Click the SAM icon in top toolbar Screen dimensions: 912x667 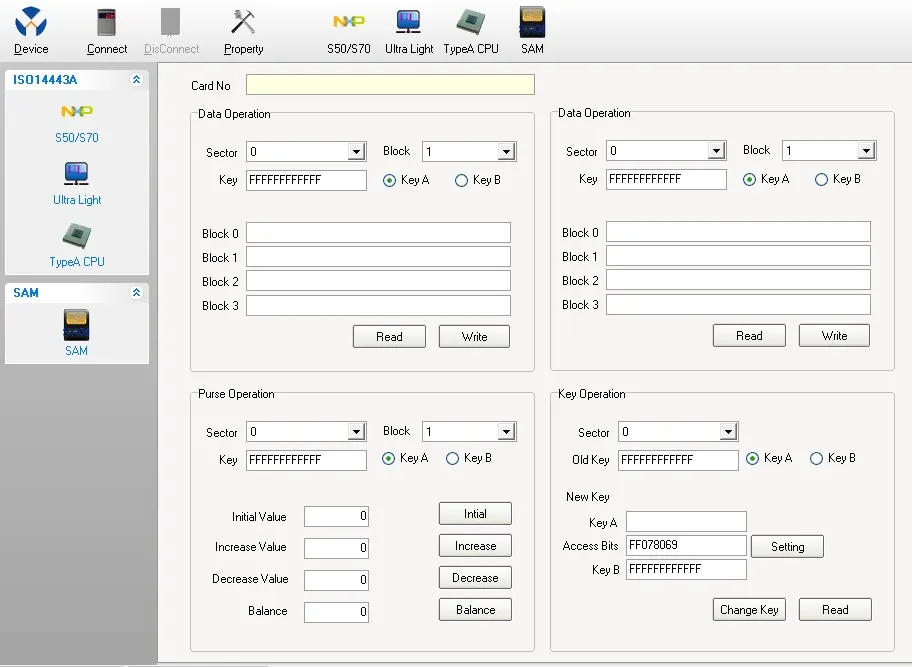(532, 30)
